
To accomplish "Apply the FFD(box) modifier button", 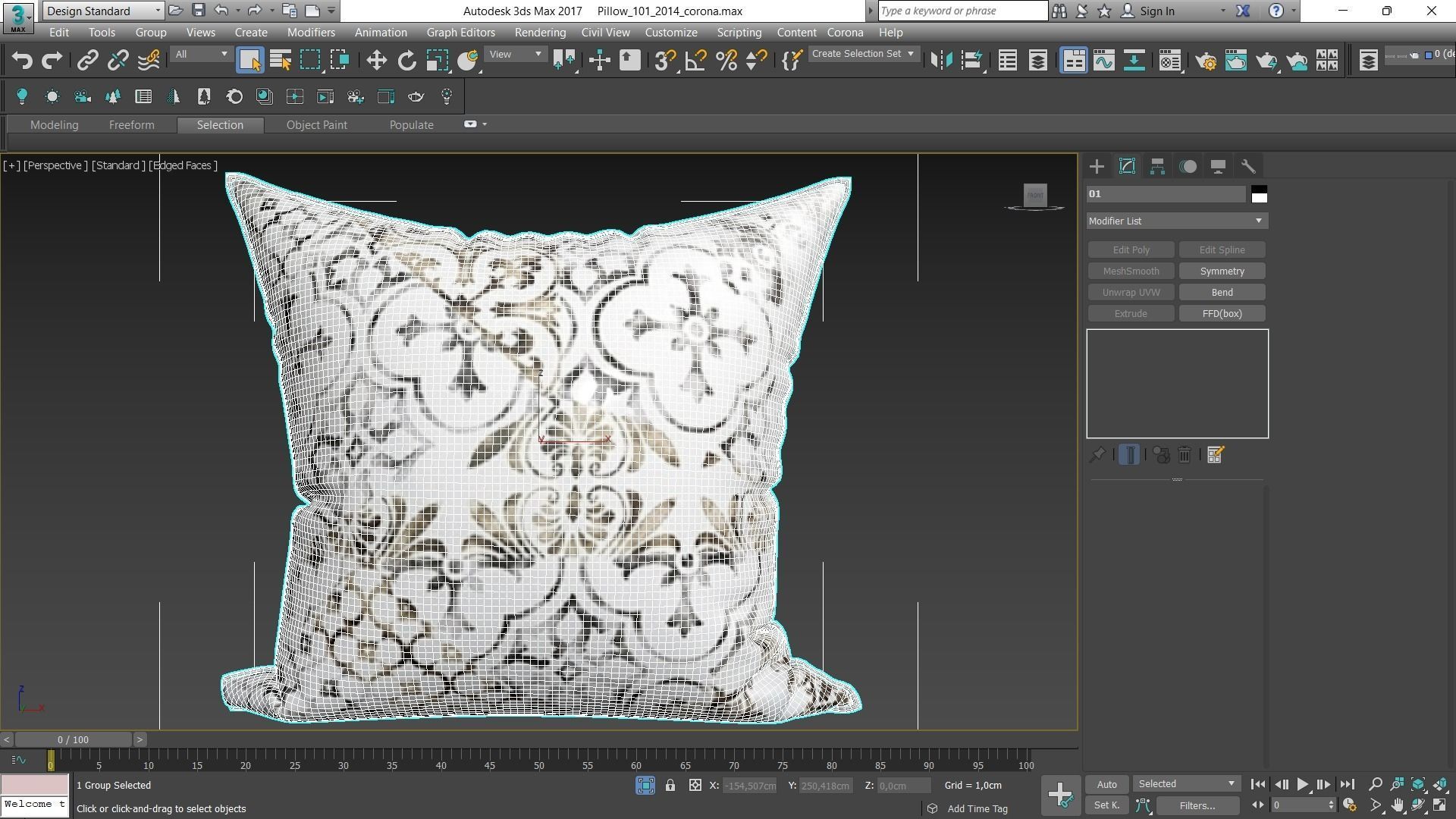I will pos(1222,314).
